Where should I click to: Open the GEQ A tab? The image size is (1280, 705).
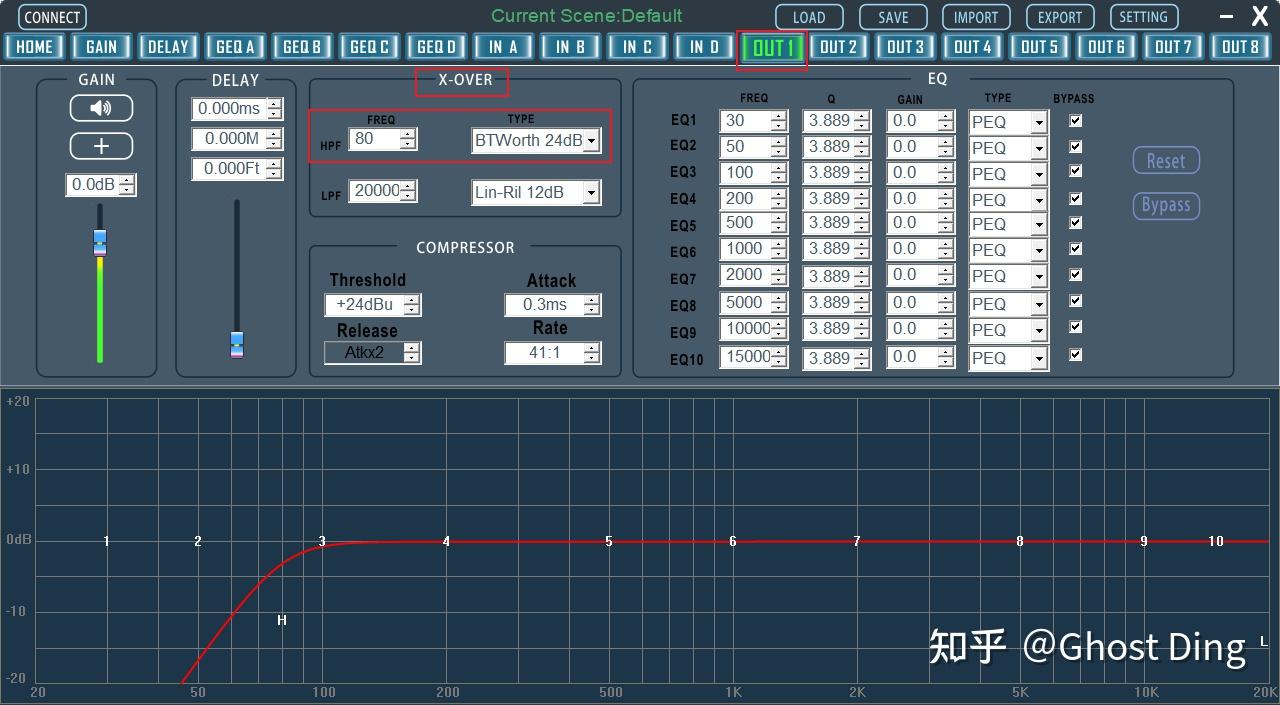tap(234, 46)
